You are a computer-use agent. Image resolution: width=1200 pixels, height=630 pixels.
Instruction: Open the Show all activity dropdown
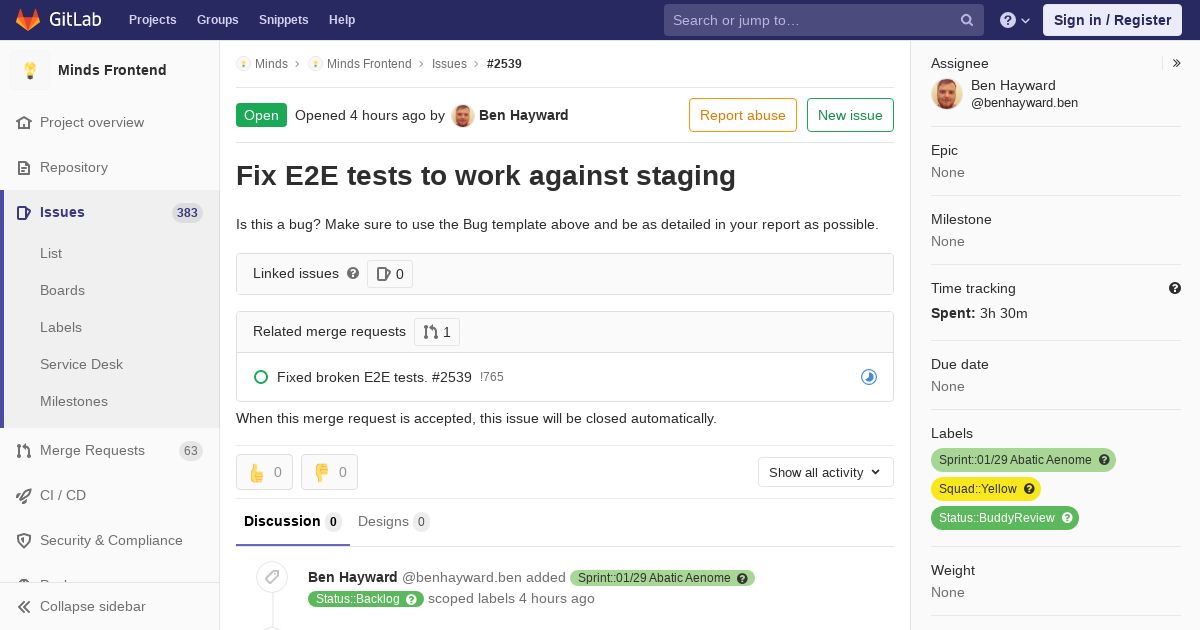(826, 472)
